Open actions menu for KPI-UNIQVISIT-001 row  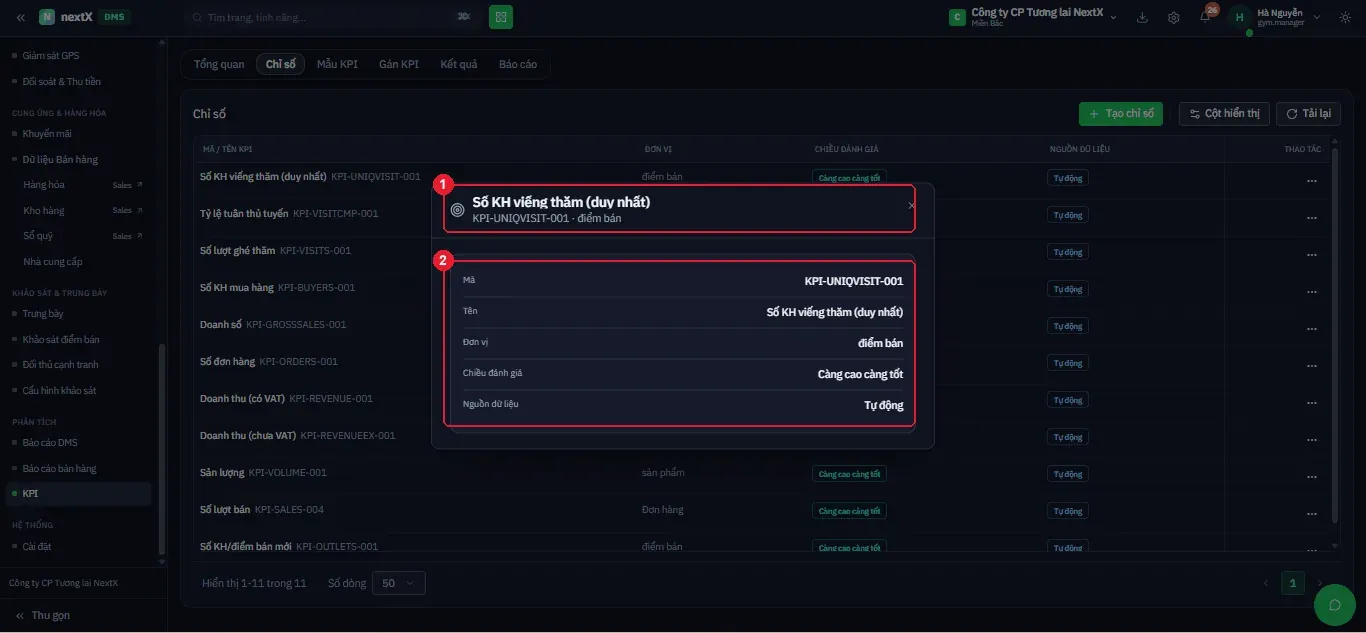pos(1311,180)
